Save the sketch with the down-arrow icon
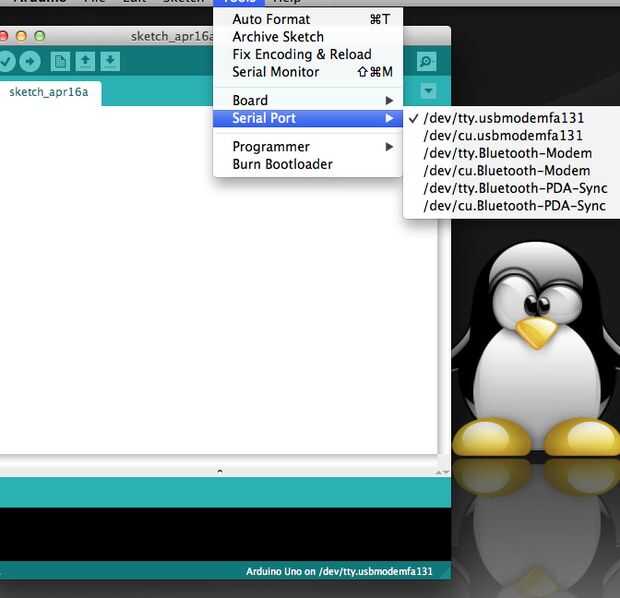This screenshot has width=620, height=598. [x=110, y=61]
